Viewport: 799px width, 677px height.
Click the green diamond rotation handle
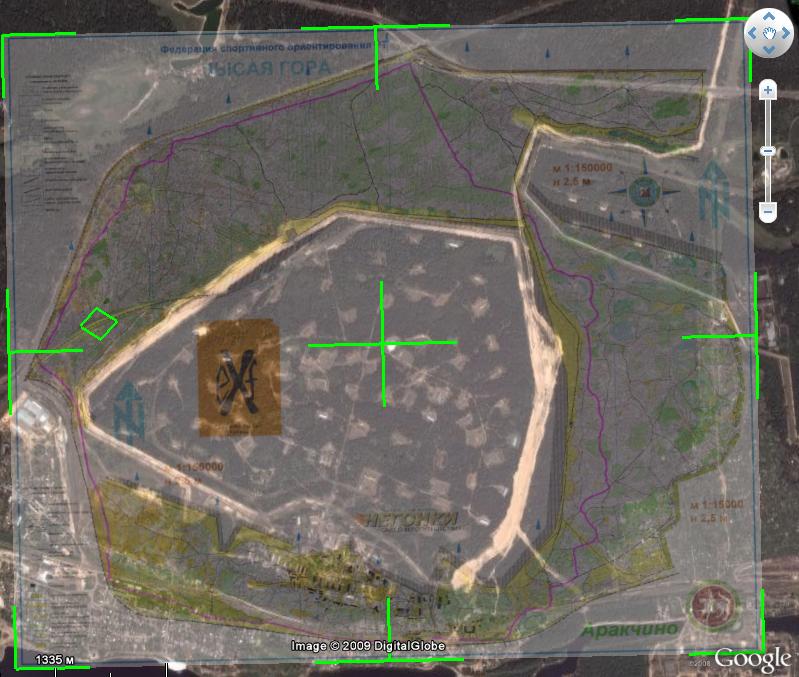pos(99,323)
